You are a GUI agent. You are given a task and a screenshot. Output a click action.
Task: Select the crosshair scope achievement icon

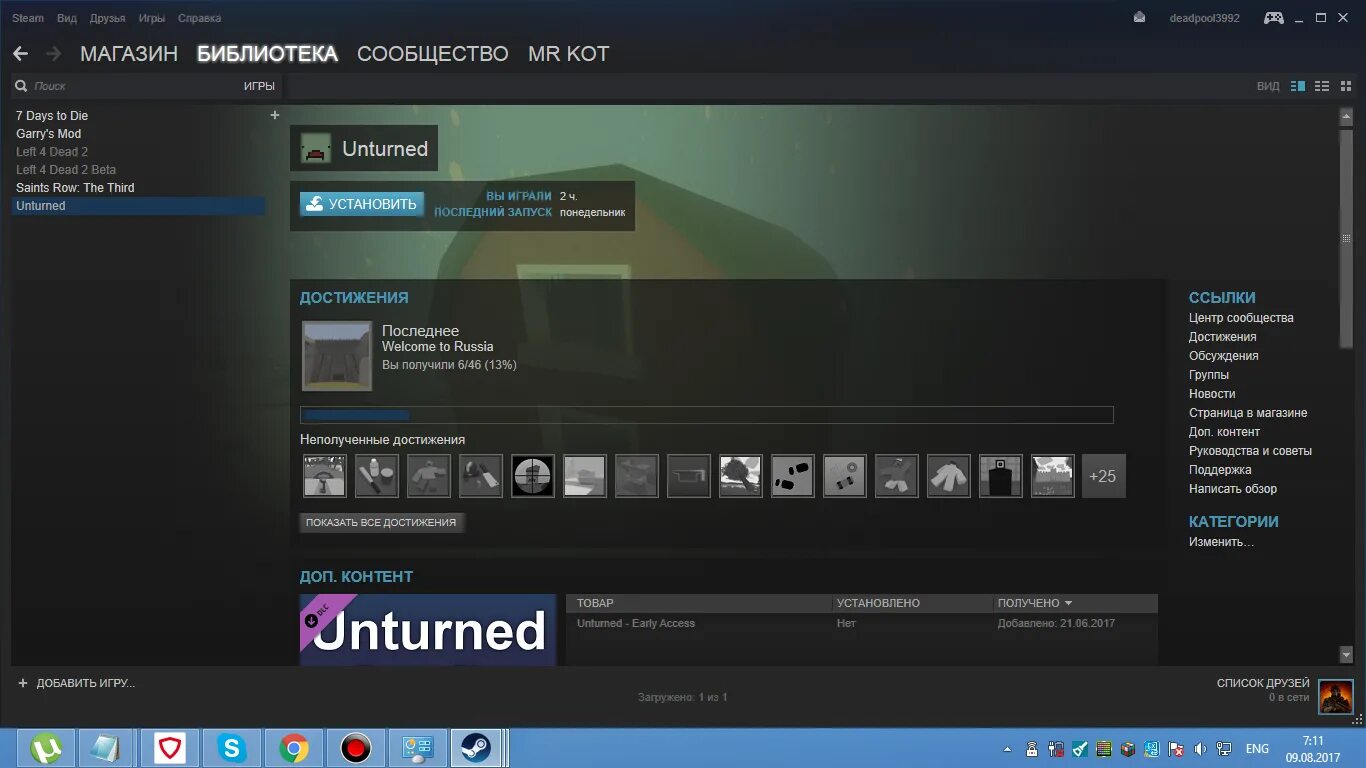tap(533, 476)
